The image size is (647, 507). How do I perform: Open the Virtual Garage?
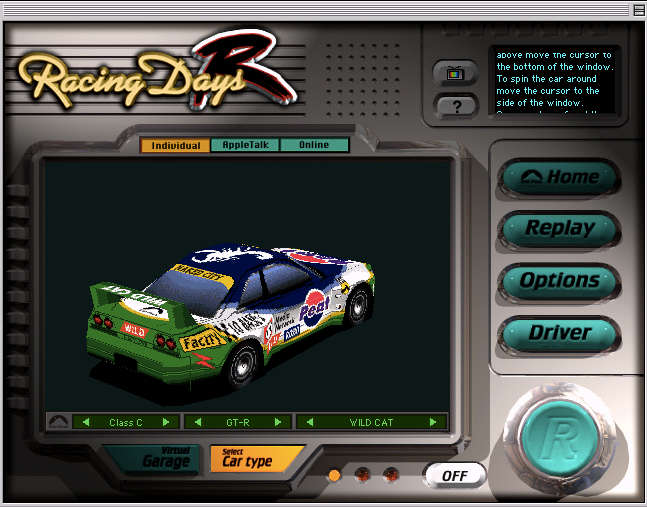[152, 458]
